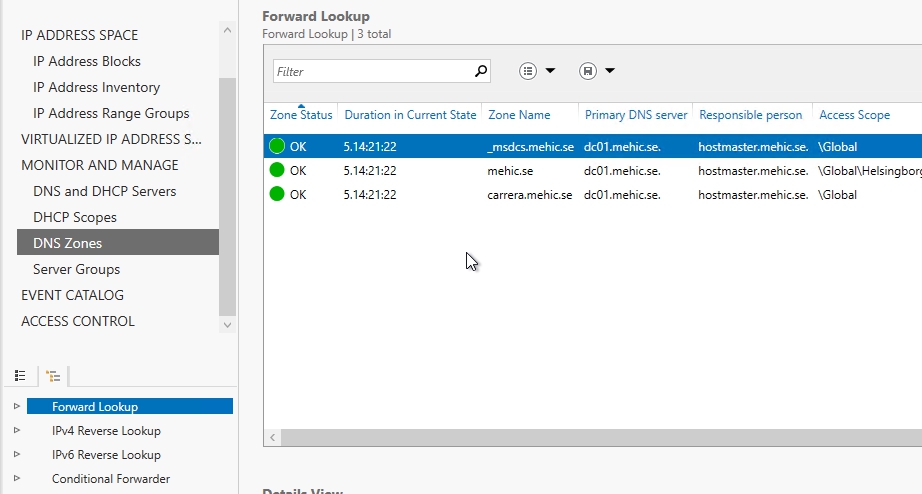Sort by the Zone Name column header
This screenshot has height=494, width=922.
pyautogui.click(x=519, y=115)
